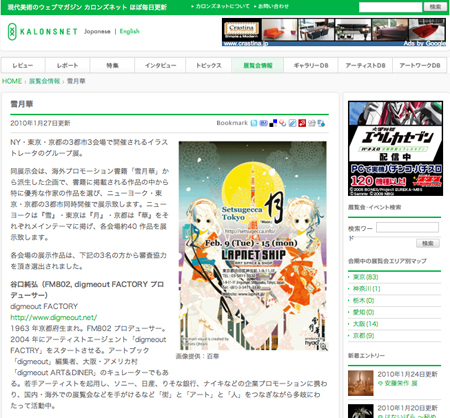Screen dimensions: 450x418
Task: Click the 2010年1月27日更新 date text
Action: (x=40, y=123)
